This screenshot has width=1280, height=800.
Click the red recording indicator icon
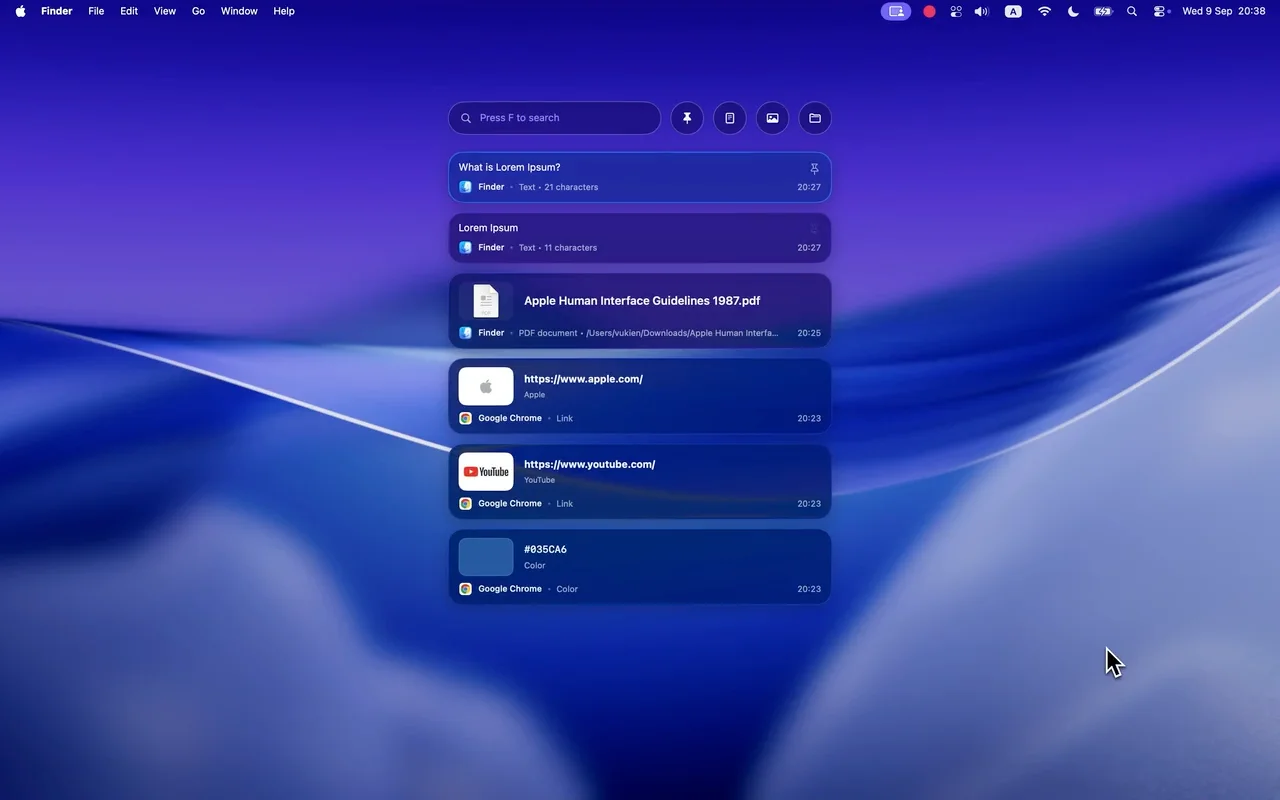tap(929, 11)
